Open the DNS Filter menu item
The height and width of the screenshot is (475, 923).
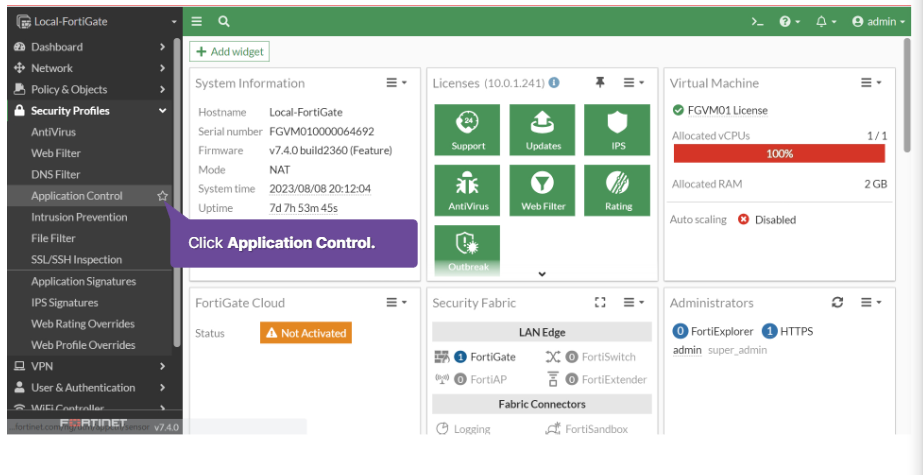(55, 174)
